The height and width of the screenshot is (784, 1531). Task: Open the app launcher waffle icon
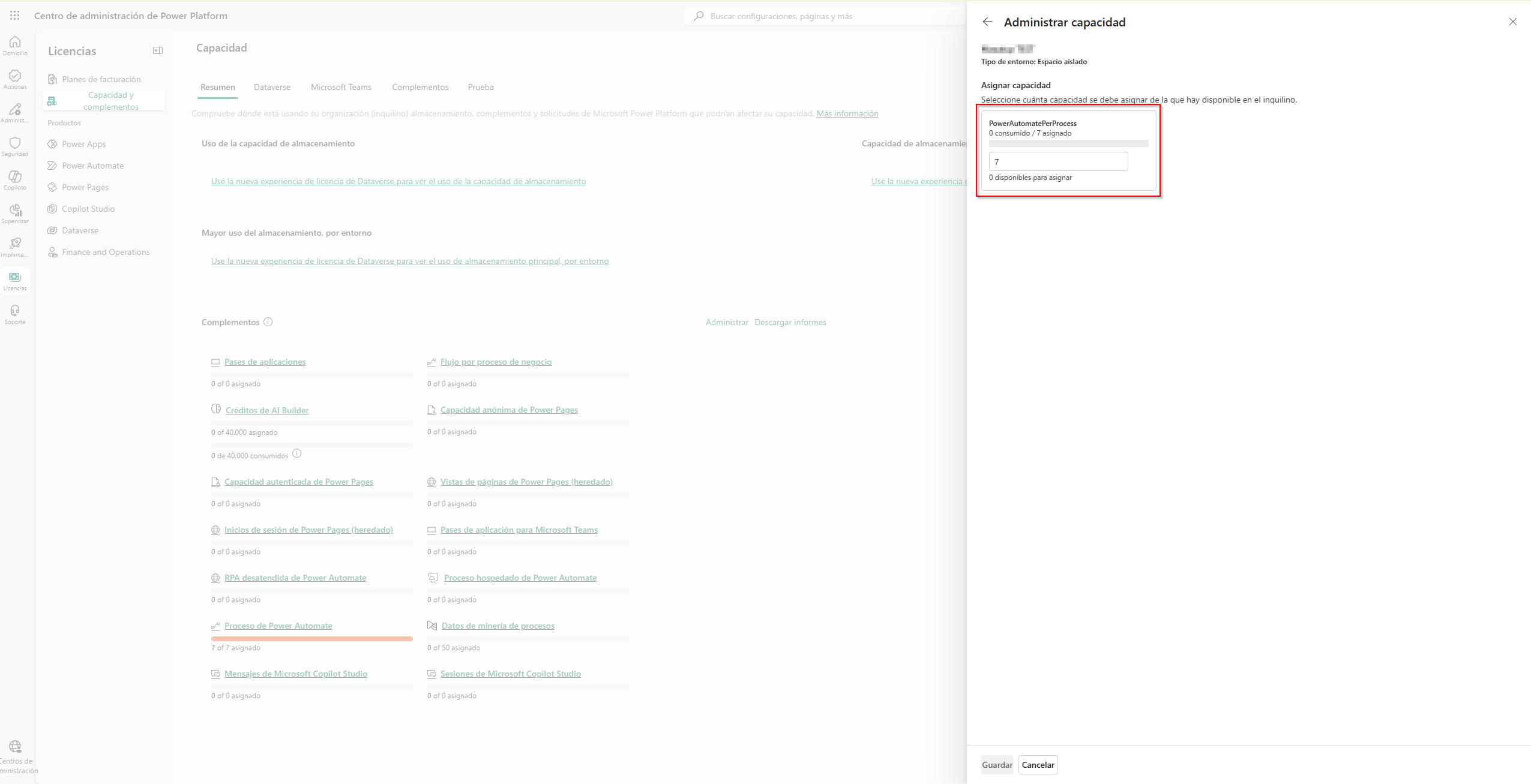(15, 16)
